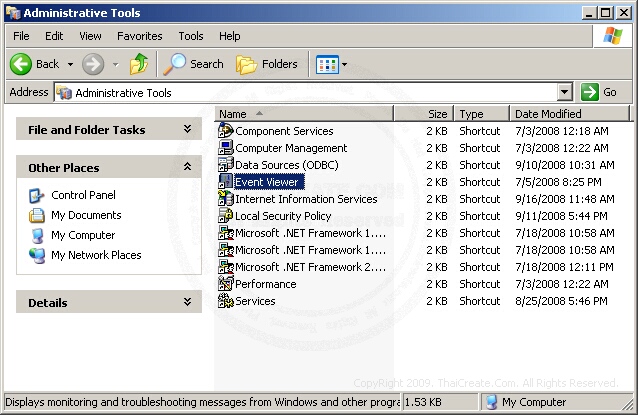Open the File menu

pos(21,36)
